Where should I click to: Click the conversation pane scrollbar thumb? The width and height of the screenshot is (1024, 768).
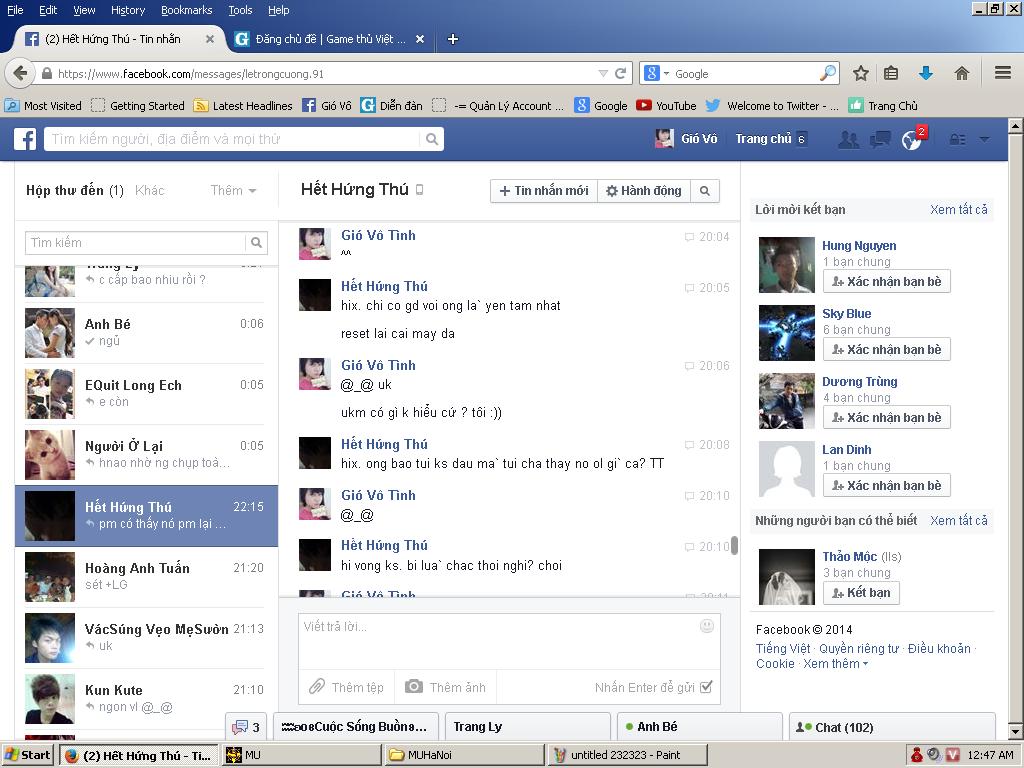(x=734, y=546)
